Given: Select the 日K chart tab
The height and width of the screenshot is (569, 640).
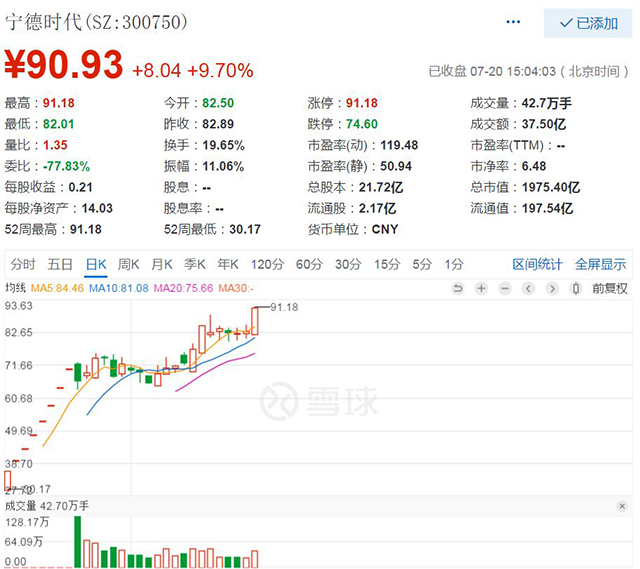Looking at the screenshot, I should 96,264.
